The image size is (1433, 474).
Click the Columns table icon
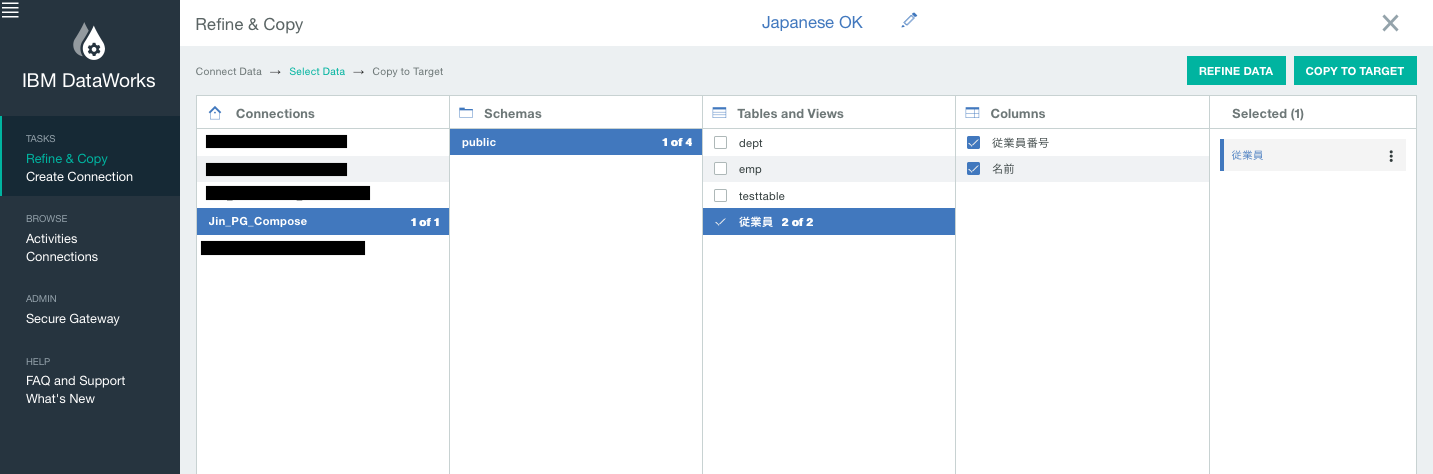pos(972,113)
